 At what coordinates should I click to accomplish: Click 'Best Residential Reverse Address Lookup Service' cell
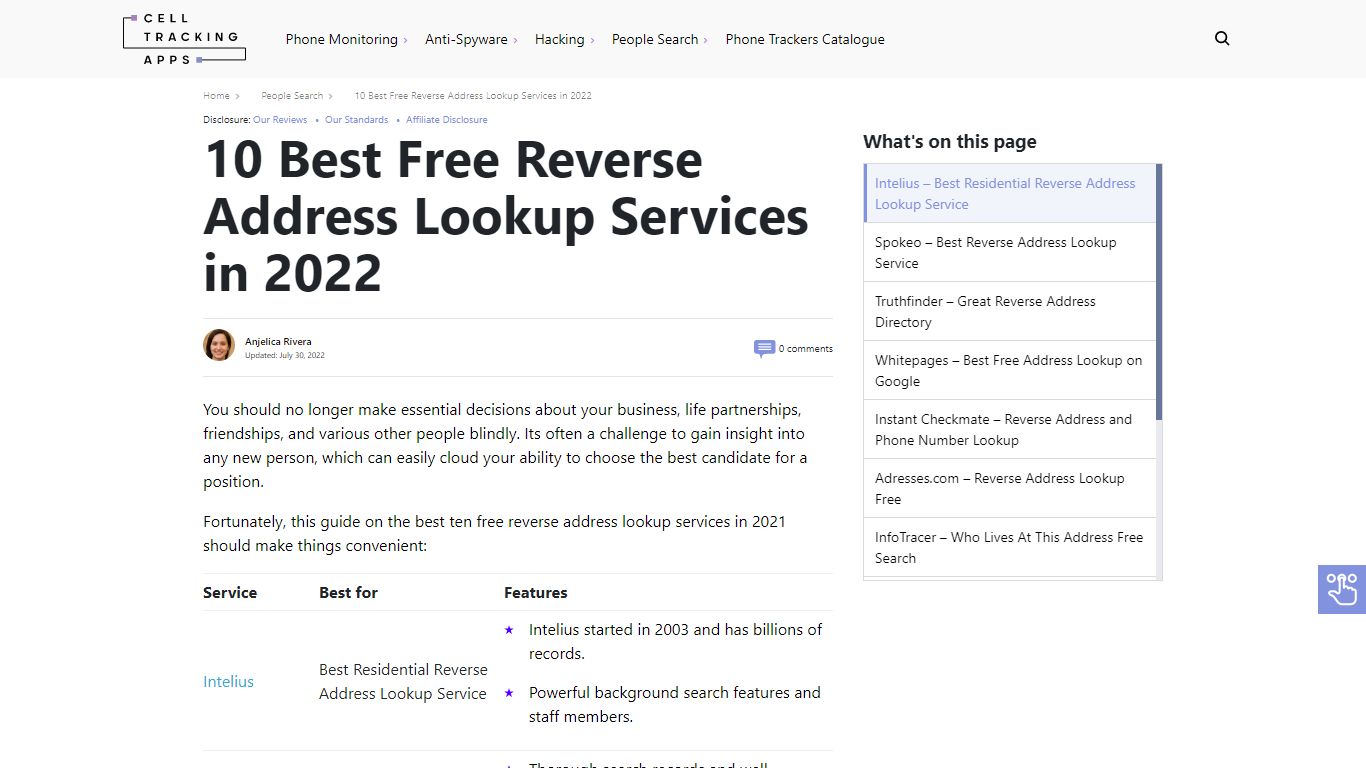coord(403,681)
